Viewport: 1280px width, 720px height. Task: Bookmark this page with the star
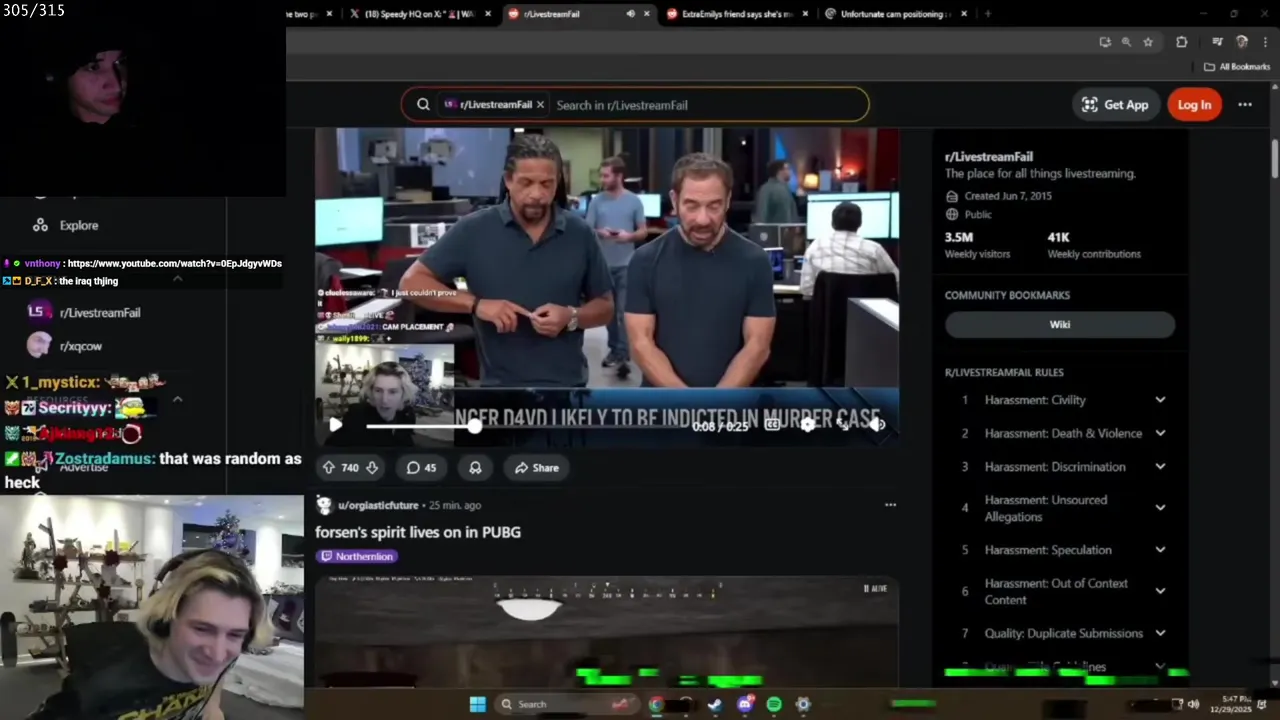tap(1148, 42)
